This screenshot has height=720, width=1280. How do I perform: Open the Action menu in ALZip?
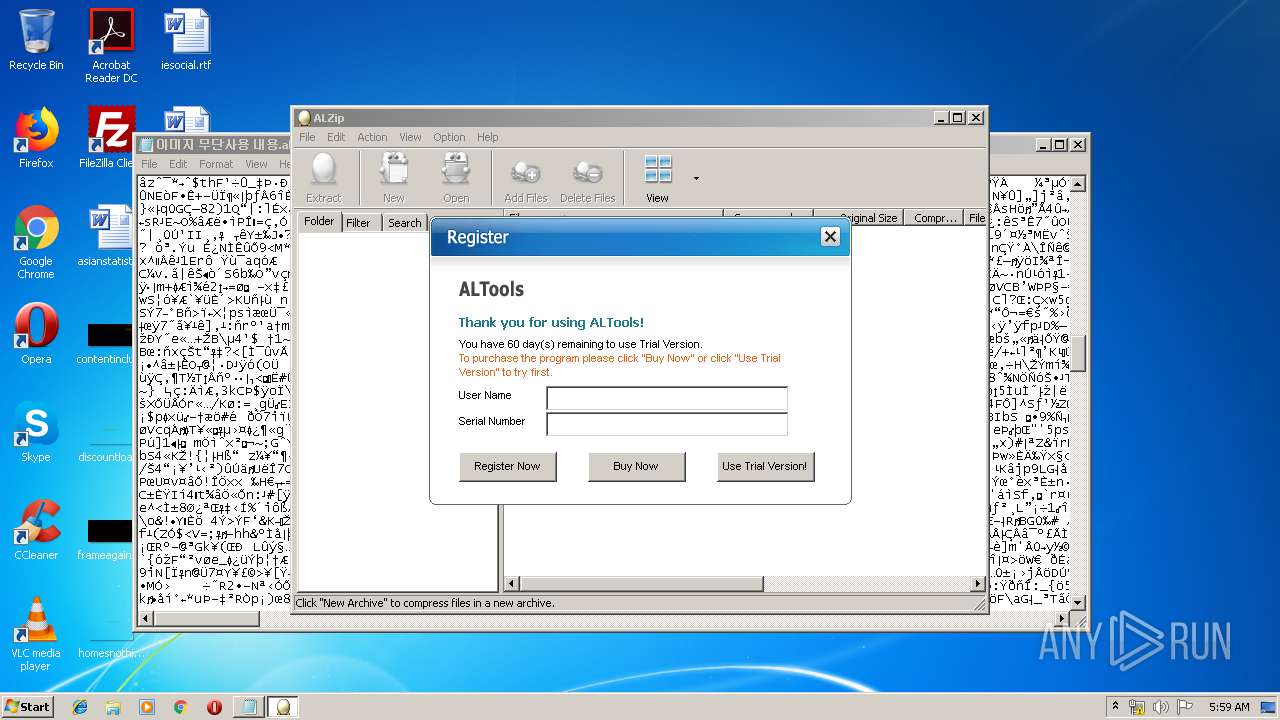(372, 137)
